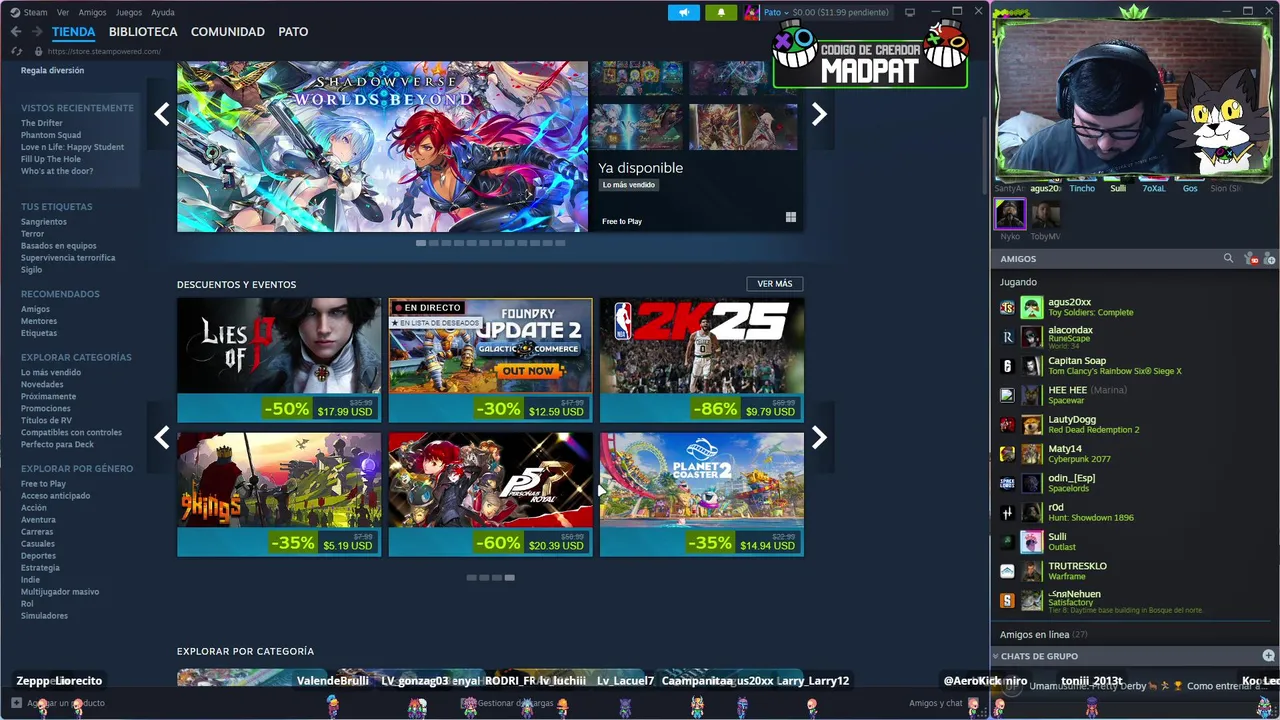The width and height of the screenshot is (1280, 720).
Task: Select first featured carousel page dot
Action: click(x=421, y=243)
